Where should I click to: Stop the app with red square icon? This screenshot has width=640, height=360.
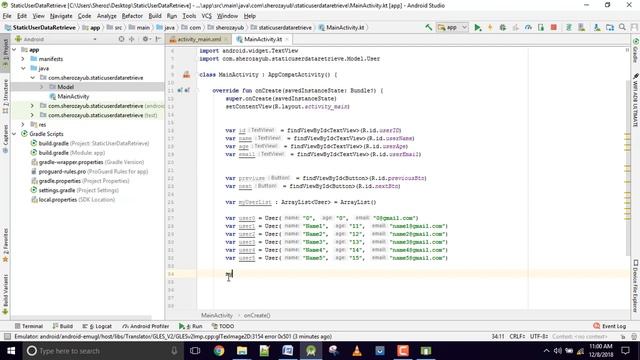click(x=553, y=27)
